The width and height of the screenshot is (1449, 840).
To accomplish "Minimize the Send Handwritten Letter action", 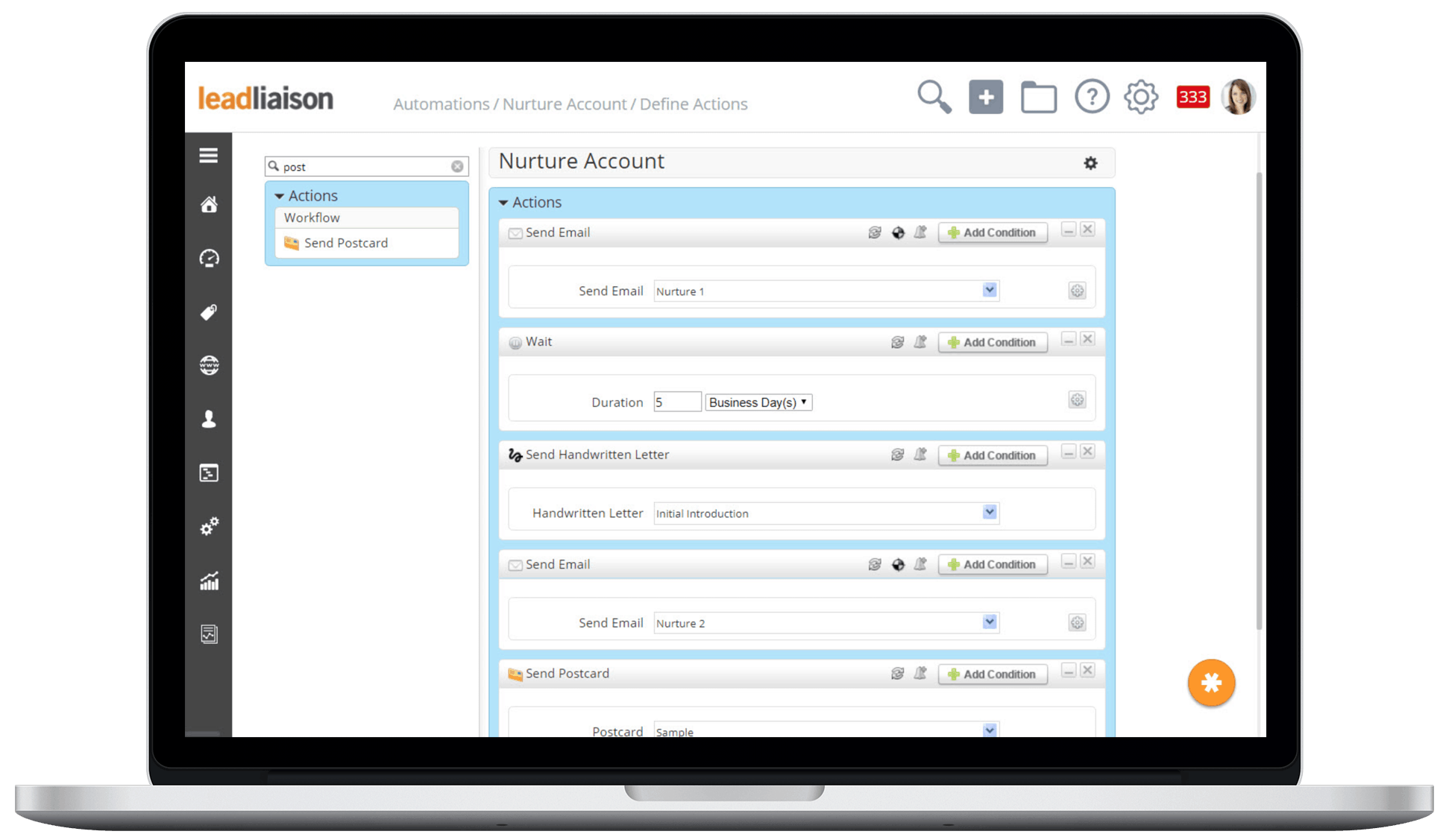I will 1069,452.
